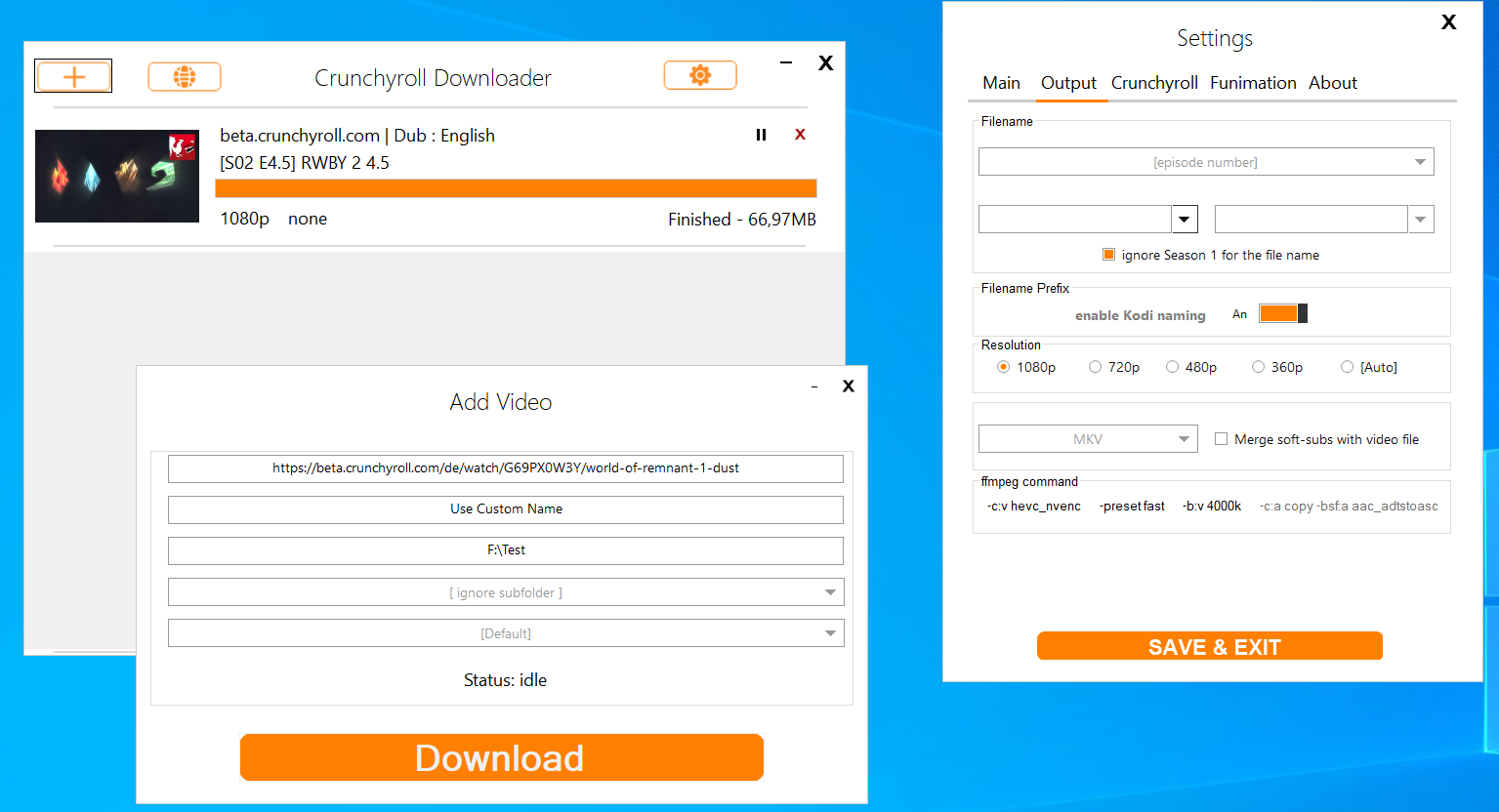Click the orange download progress bar
Viewport: 1499px width, 812px height.
pyautogui.click(x=515, y=187)
